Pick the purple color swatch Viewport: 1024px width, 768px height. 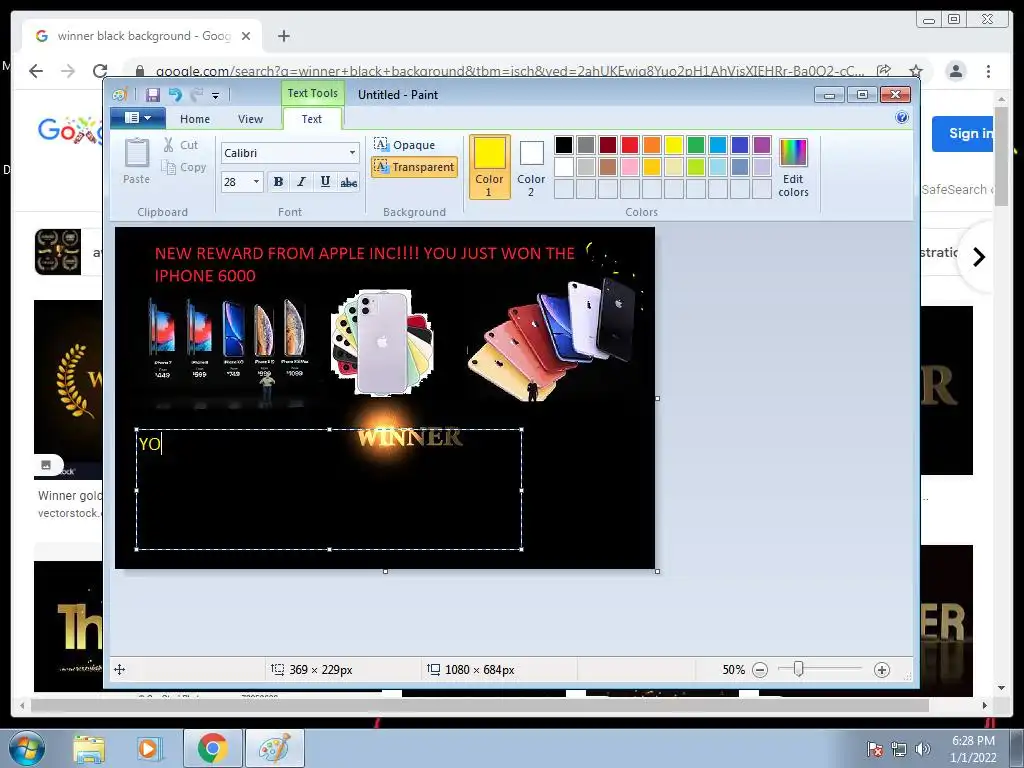pyautogui.click(x=761, y=145)
